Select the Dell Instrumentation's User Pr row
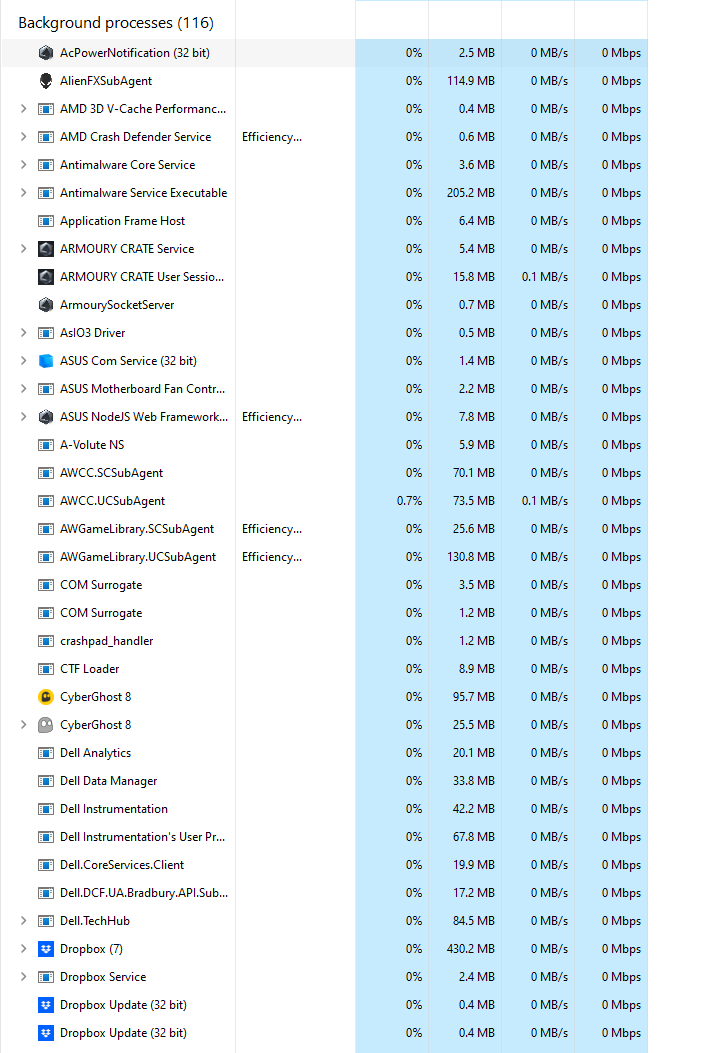Viewport: 709px width, 1053px height. (324, 837)
